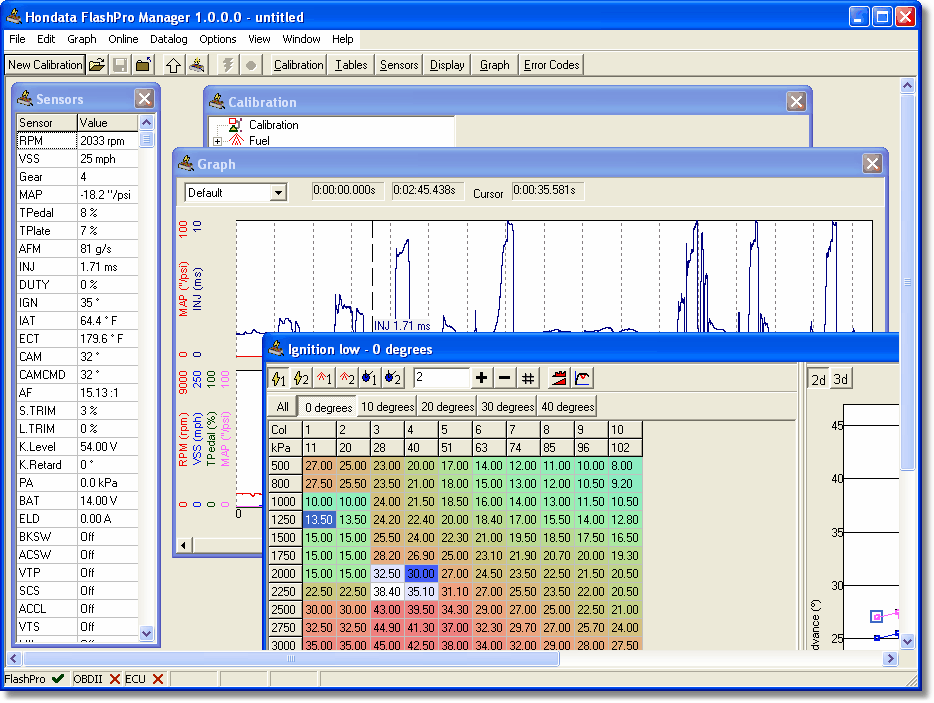The height and width of the screenshot is (703, 934).
Task: Click the floppy disk Save icon
Action: coord(120,65)
